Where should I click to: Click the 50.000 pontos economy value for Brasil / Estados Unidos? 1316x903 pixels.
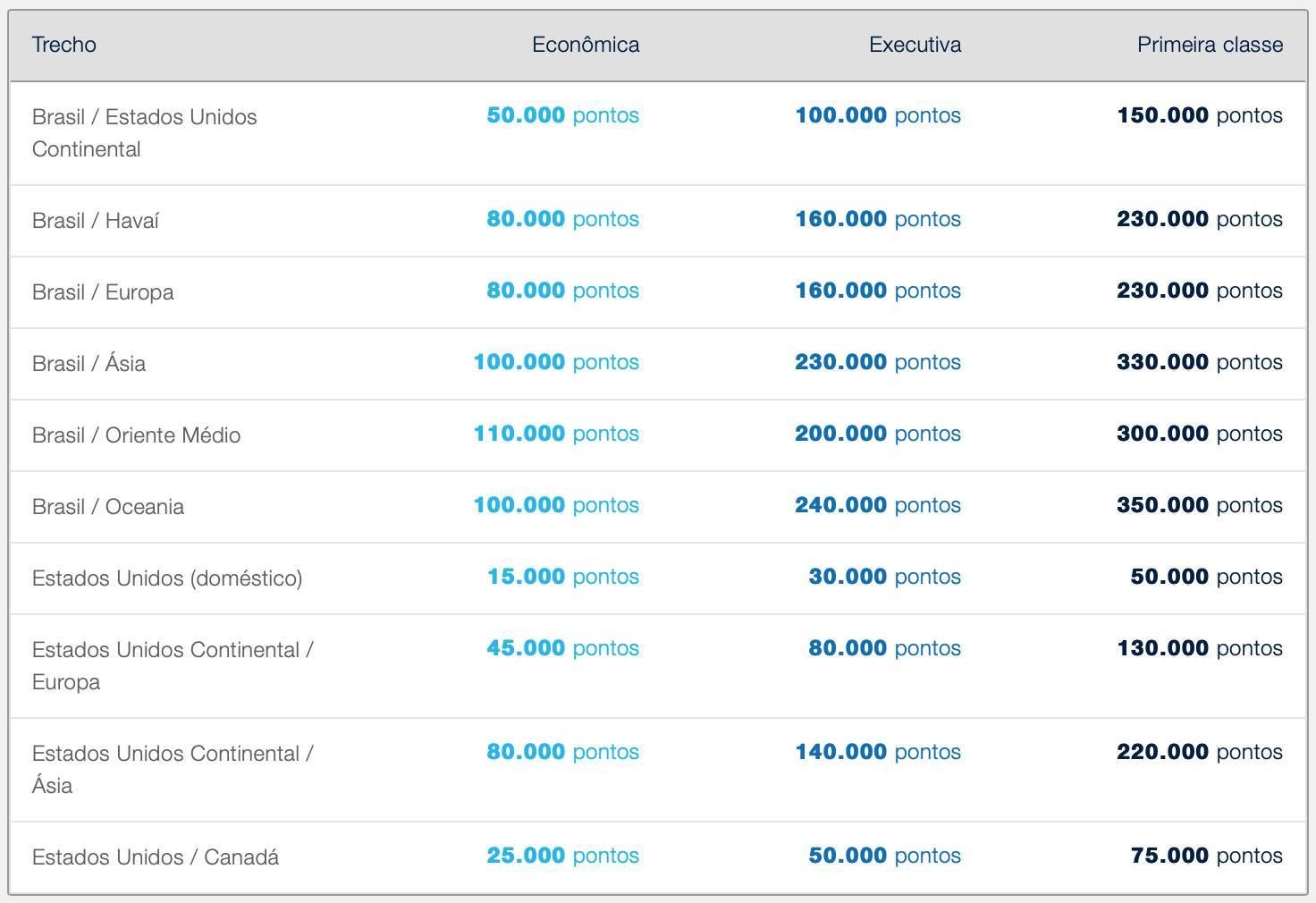click(x=562, y=115)
